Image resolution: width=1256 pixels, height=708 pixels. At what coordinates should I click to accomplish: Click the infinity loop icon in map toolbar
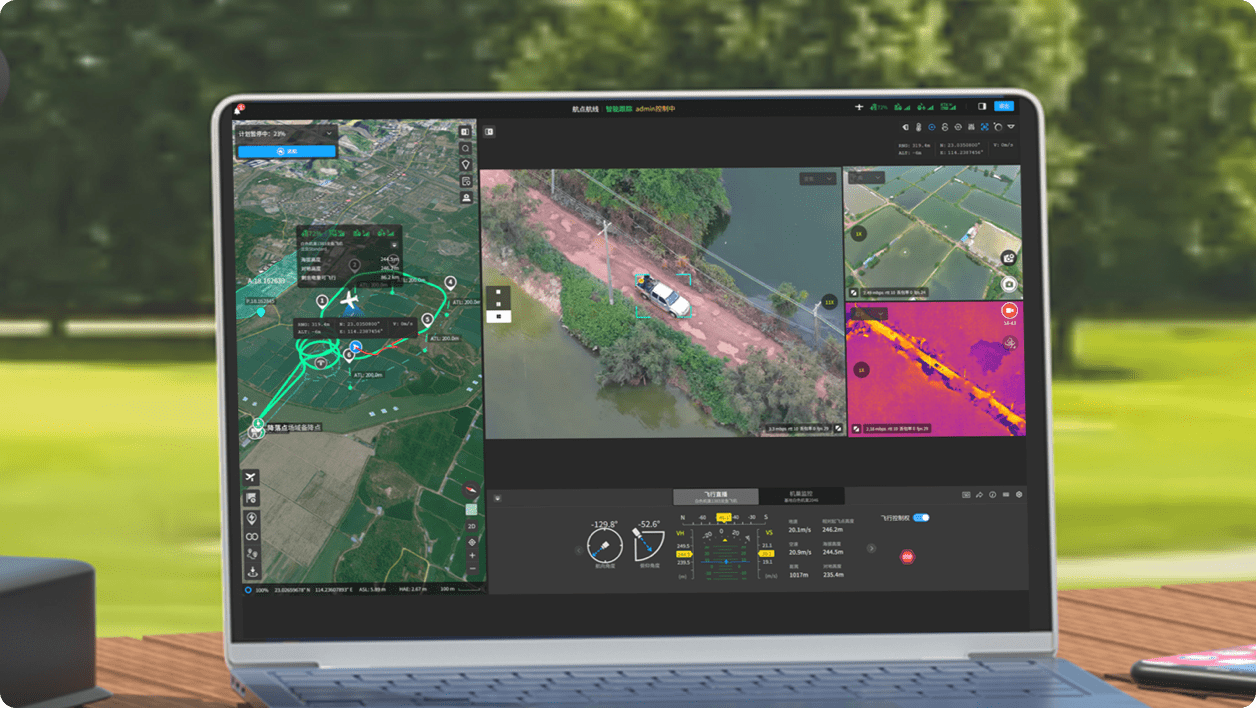point(251,536)
